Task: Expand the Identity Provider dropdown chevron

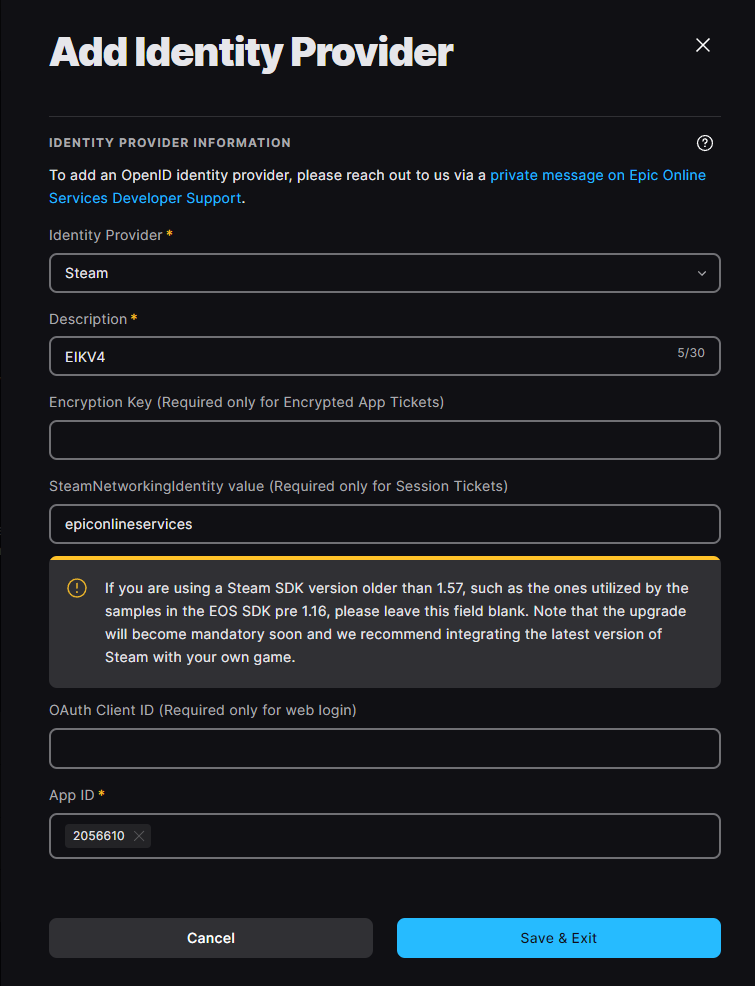Action: [x=702, y=273]
